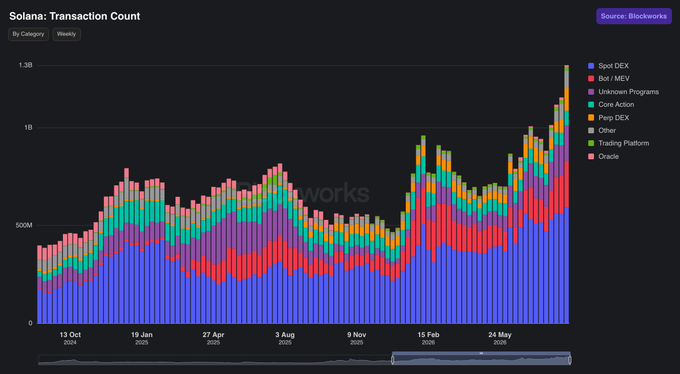Click the right range slider handle
This screenshot has width=680, height=374.
(569, 360)
